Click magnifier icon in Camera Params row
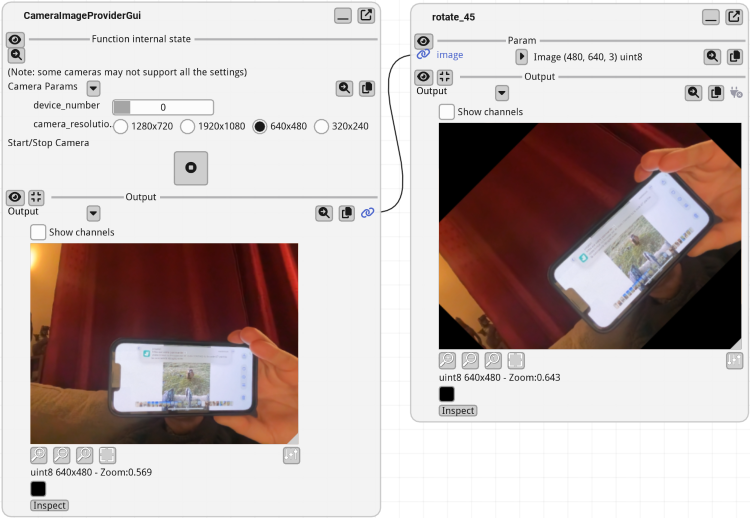Image resolution: width=750 pixels, height=518 pixels. pos(344,88)
